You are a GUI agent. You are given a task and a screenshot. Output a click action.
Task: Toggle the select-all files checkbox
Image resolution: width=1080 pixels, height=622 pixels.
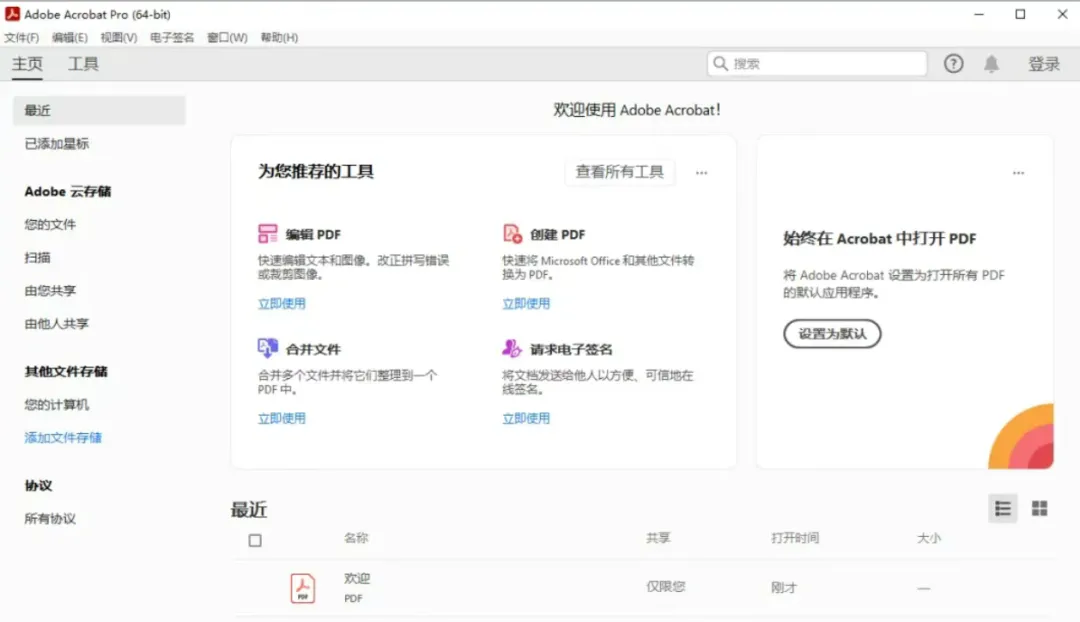coord(255,540)
